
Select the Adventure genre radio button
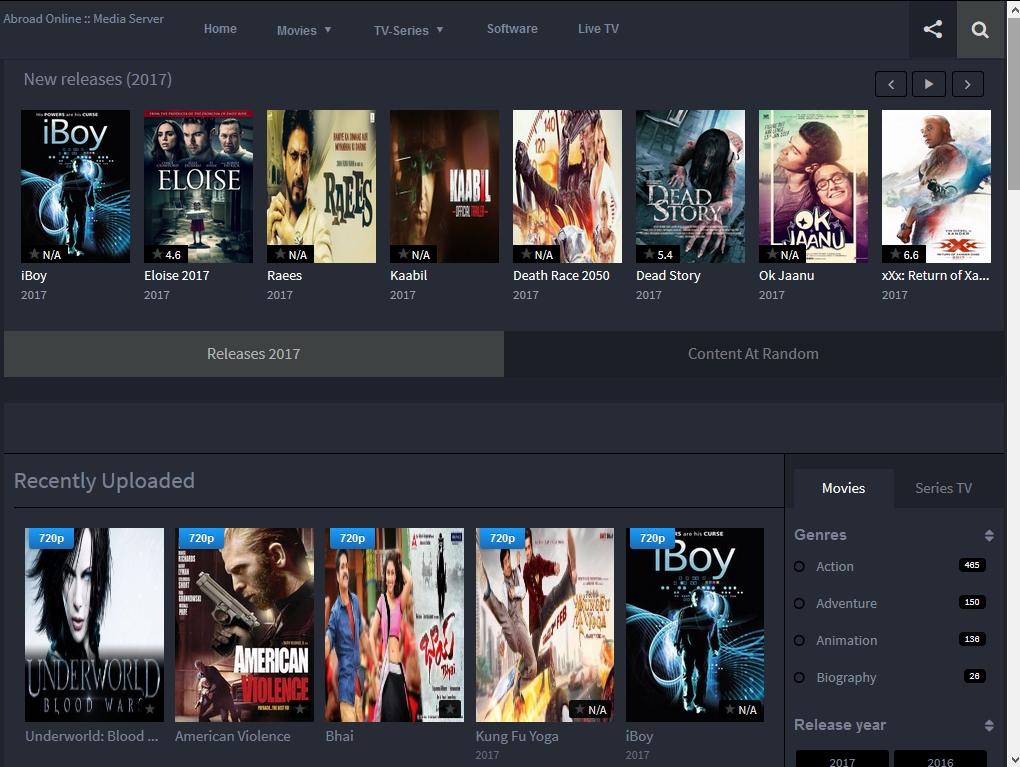799,604
